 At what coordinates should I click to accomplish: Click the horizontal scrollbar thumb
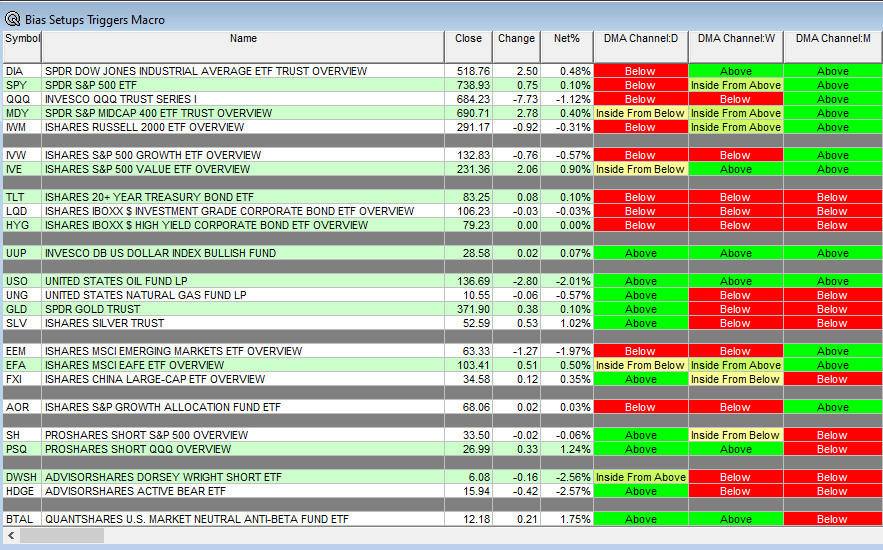click(62, 535)
